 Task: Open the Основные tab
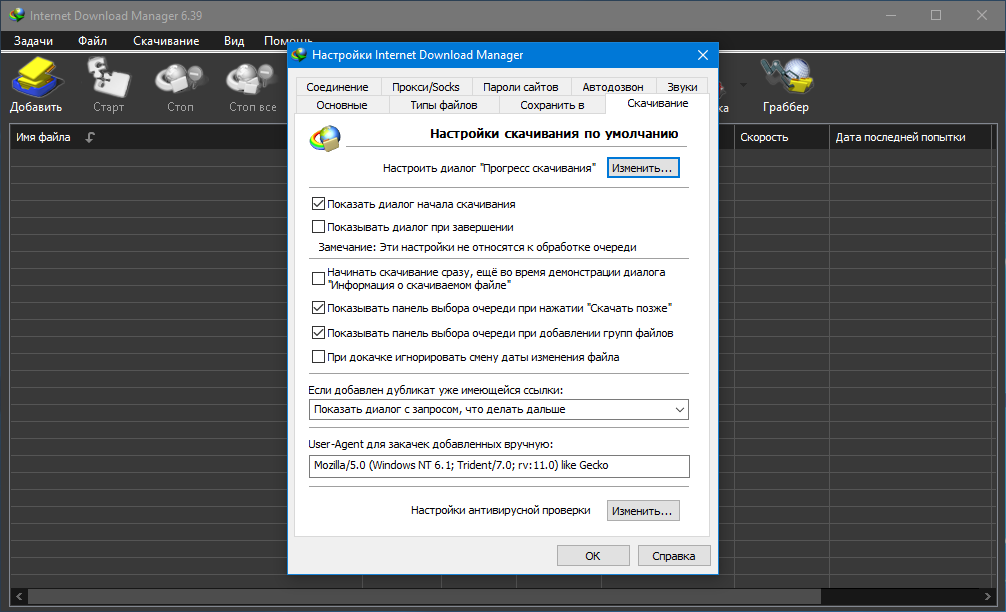click(342, 105)
